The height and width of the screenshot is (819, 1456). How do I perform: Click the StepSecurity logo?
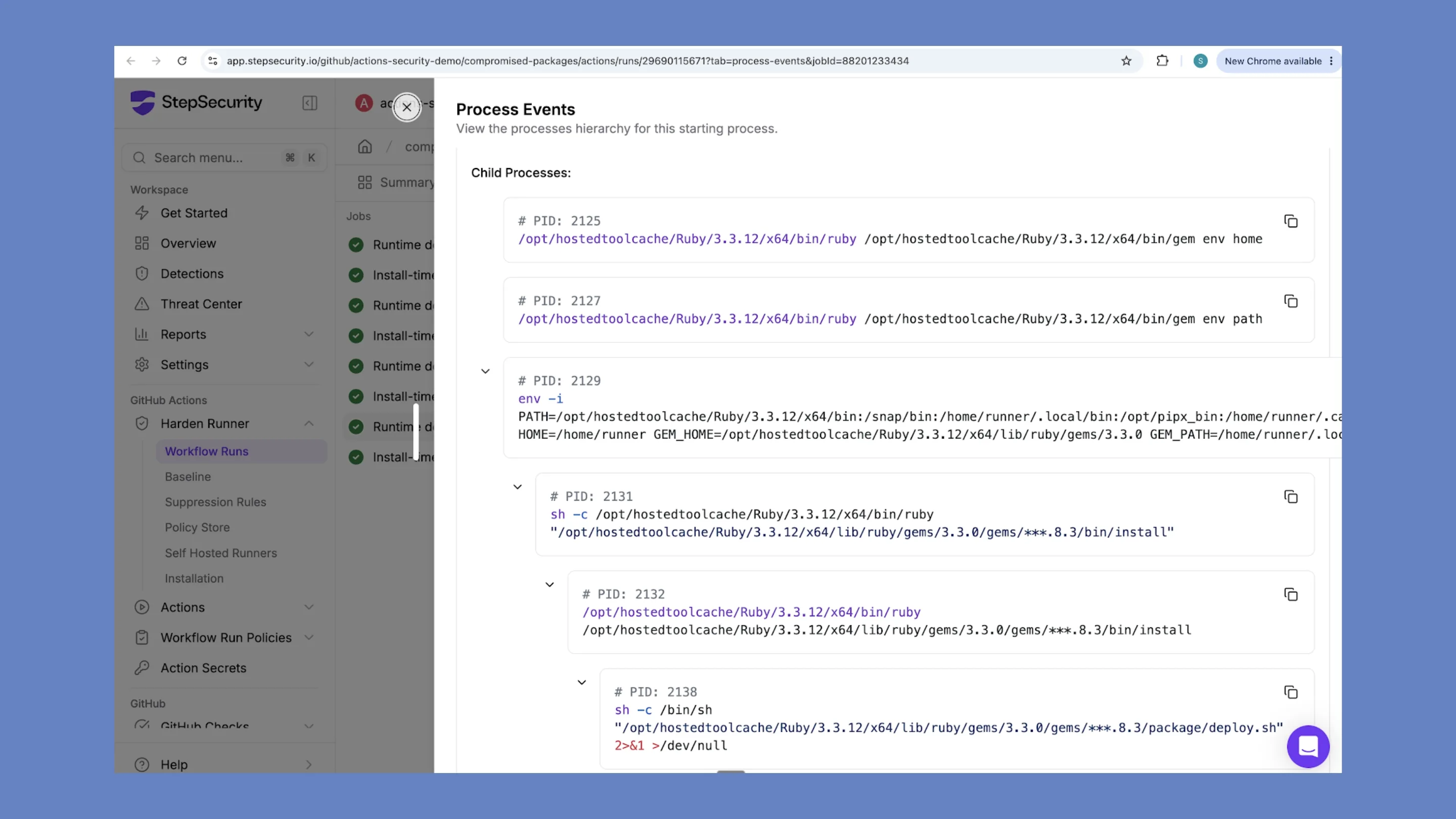point(196,102)
